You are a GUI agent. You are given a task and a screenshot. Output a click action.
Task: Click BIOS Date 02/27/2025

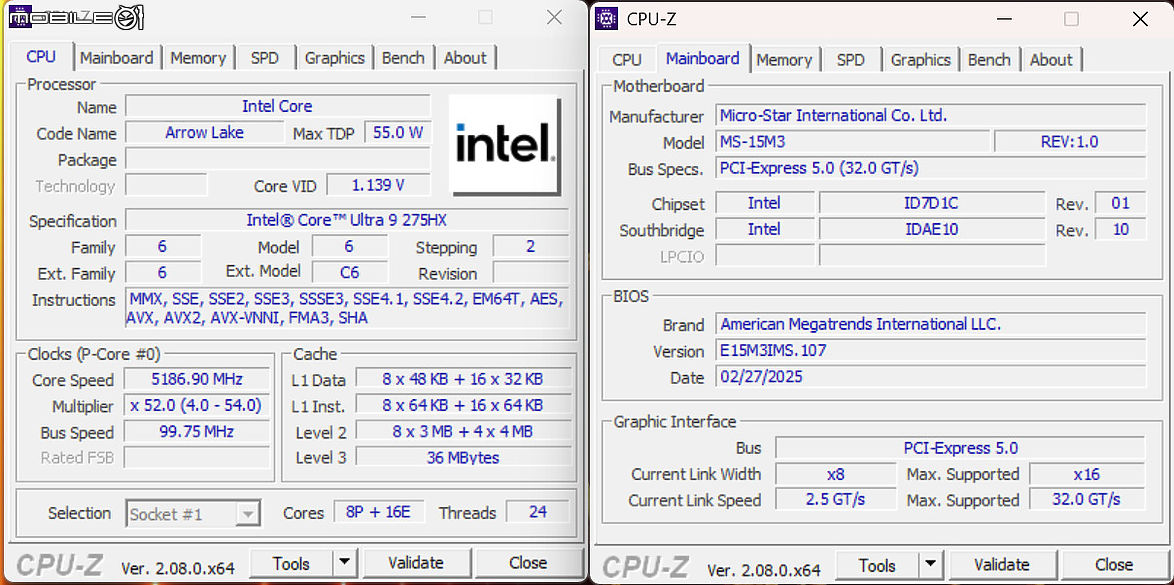click(931, 376)
